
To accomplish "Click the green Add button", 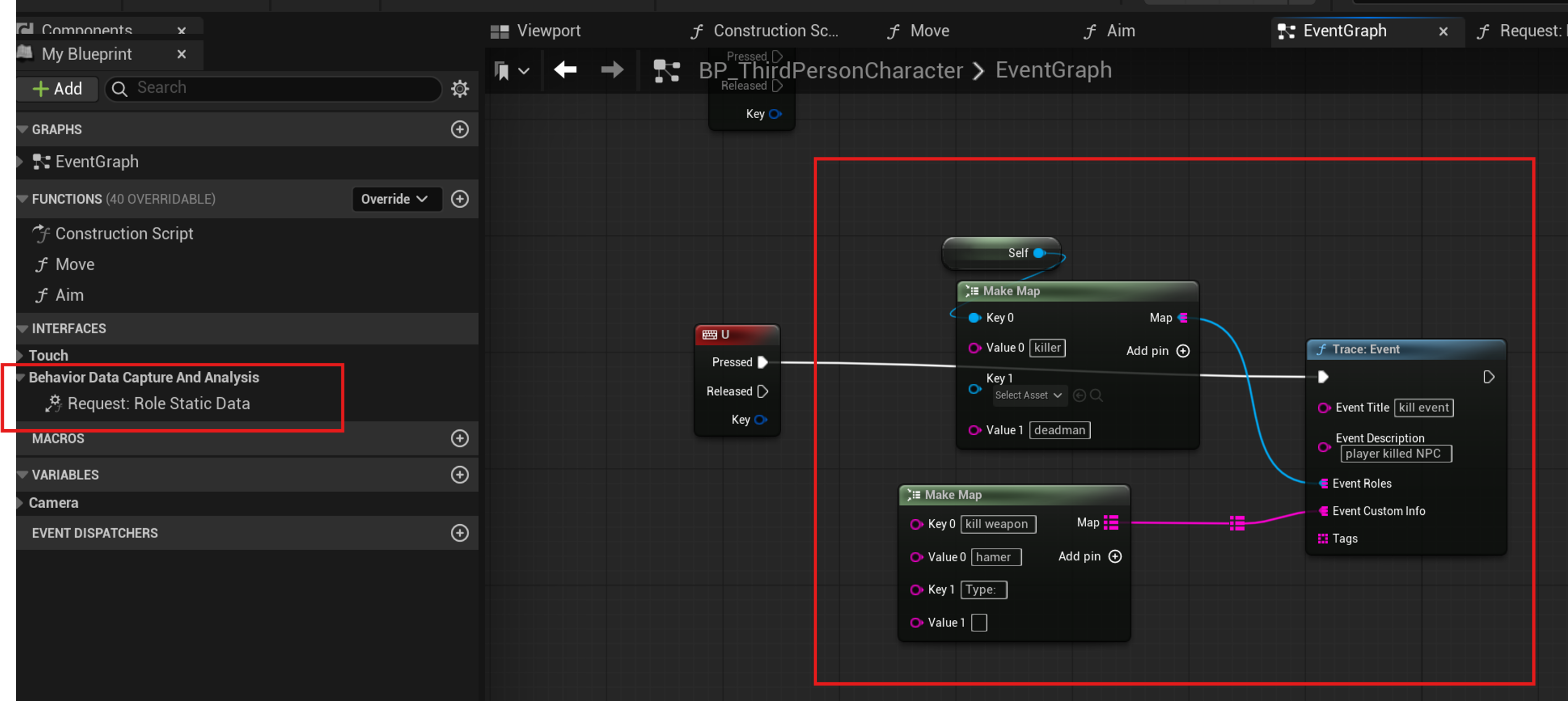I will coord(57,89).
